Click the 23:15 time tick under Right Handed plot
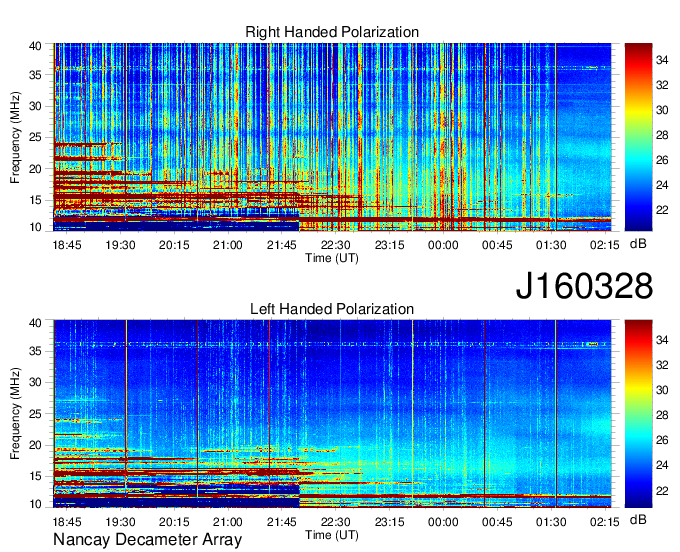 [389, 245]
